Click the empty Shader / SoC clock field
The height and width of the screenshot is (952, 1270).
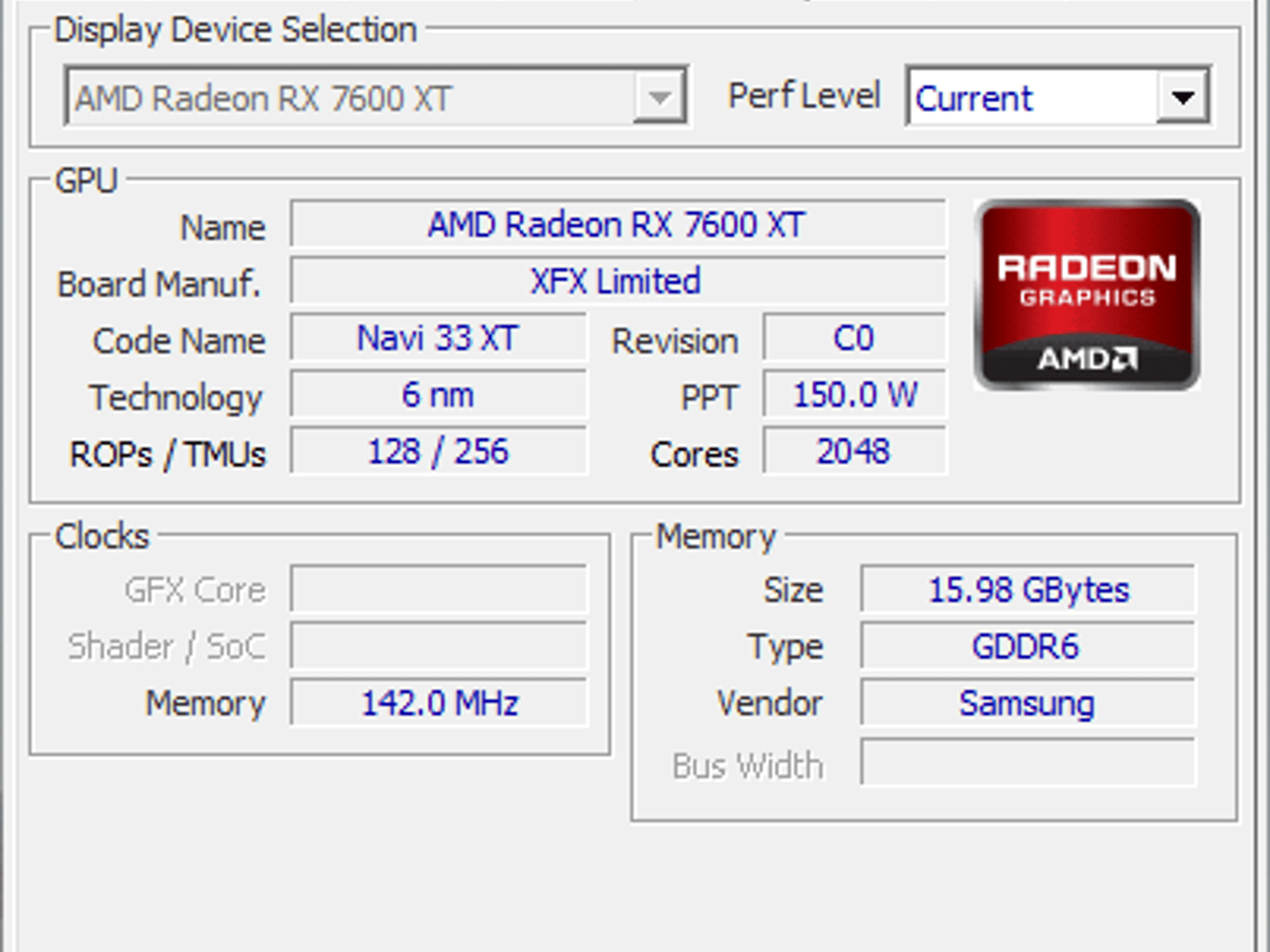coord(438,646)
